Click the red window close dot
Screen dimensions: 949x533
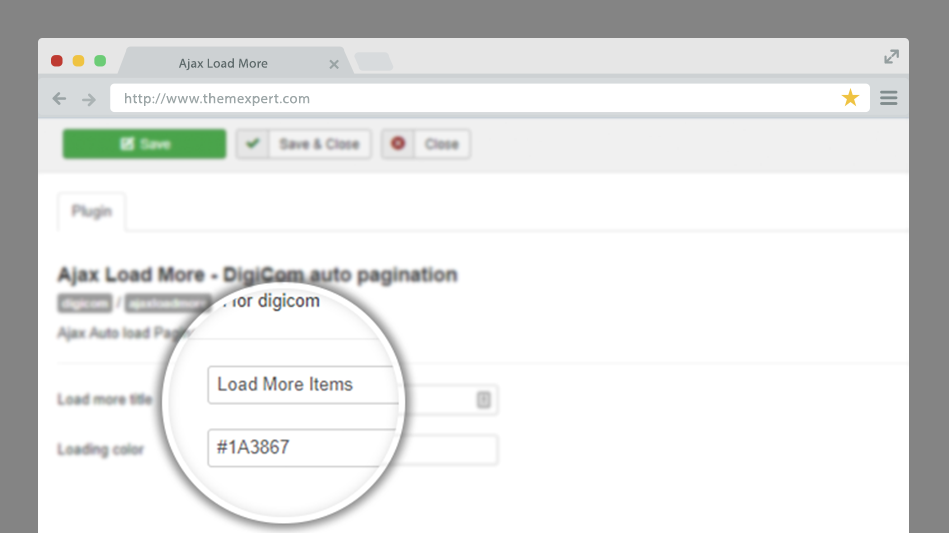click(x=57, y=60)
